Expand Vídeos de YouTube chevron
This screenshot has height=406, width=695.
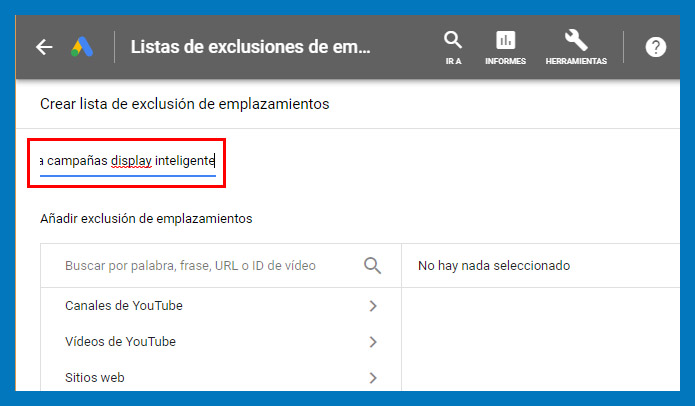[373, 342]
